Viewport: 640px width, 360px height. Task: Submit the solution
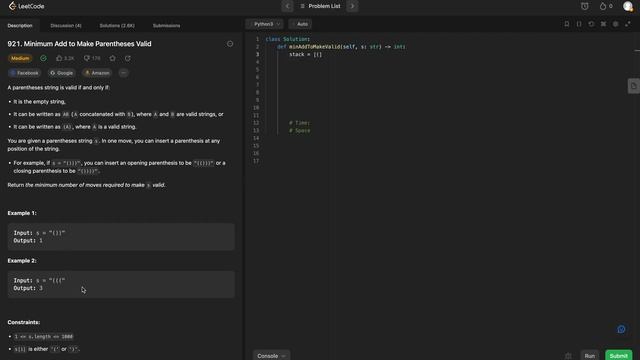[x=618, y=356]
